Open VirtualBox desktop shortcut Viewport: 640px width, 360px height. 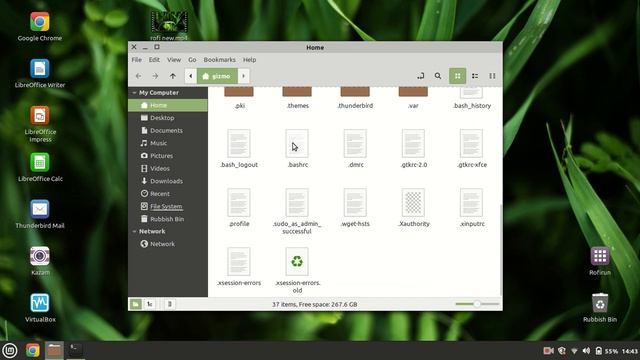point(40,308)
